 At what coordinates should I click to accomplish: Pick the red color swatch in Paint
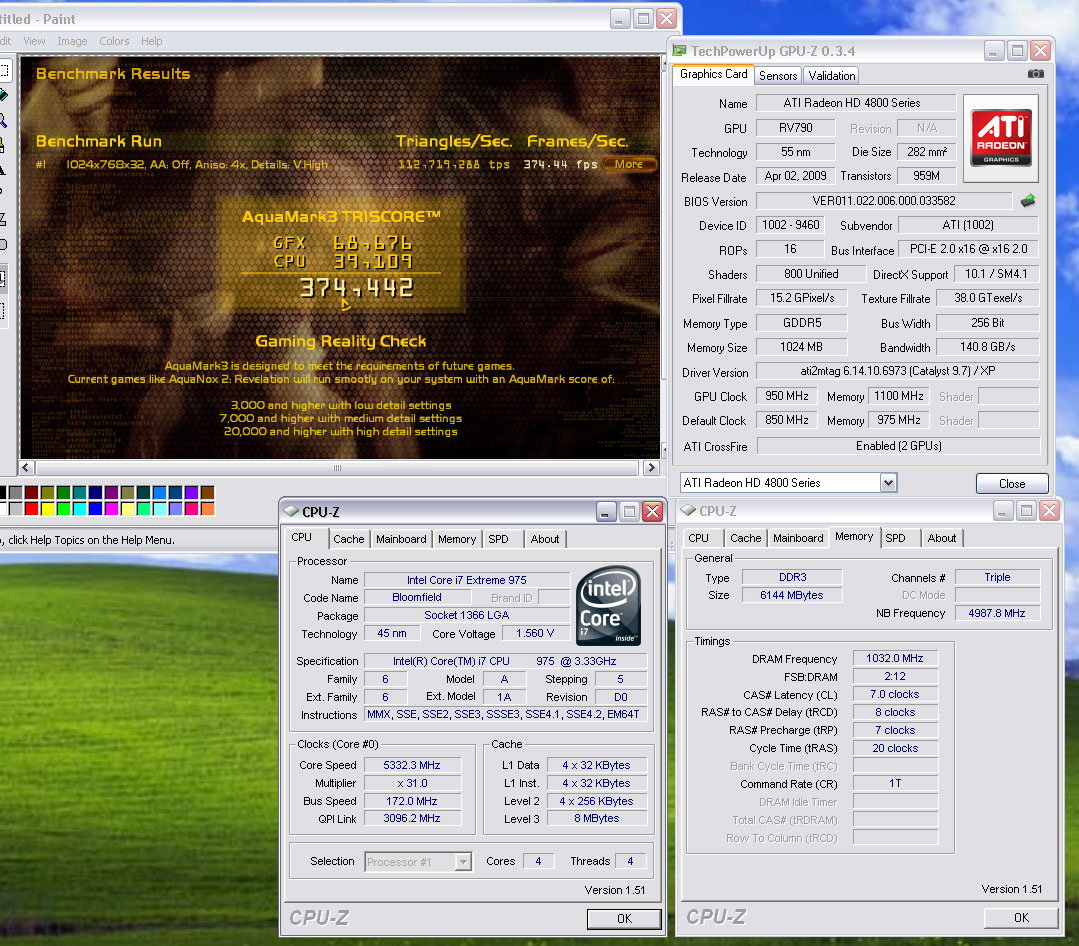click(31, 508)
